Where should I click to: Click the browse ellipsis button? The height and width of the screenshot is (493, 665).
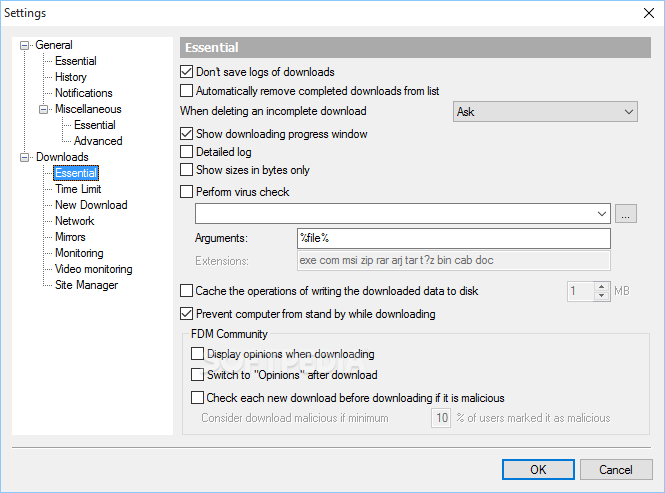click(x=626, y=213)
